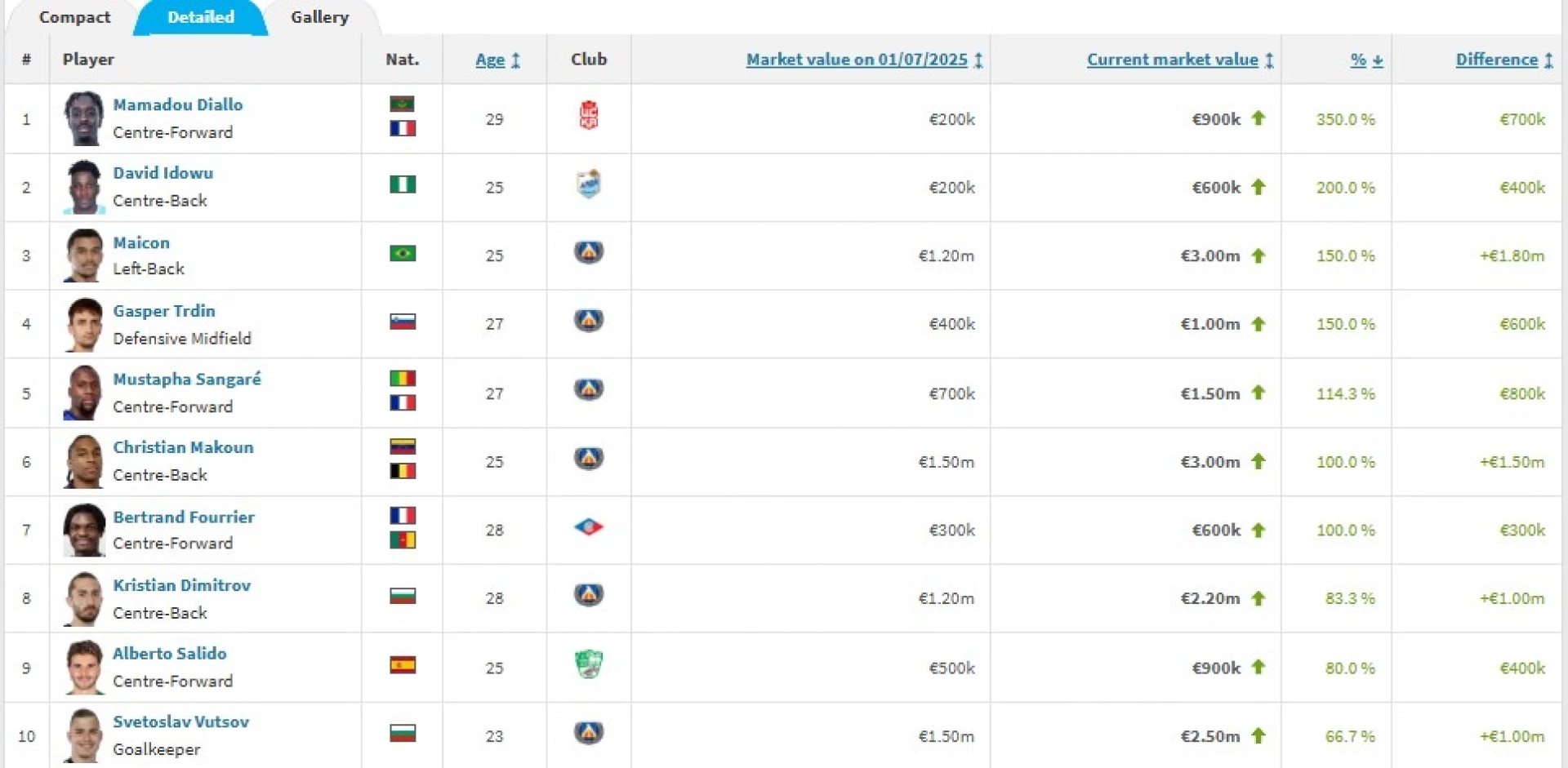Click Alberto Salido's green club crest
The image size is (1568, 768).
(x=588, y=664)
